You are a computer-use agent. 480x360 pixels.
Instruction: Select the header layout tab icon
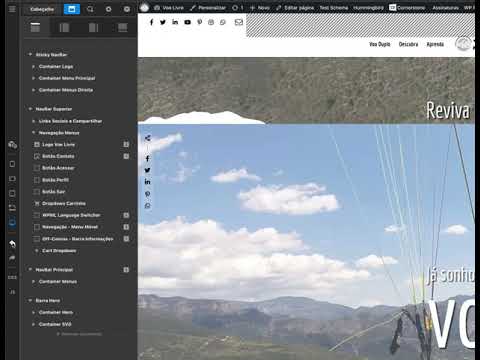click(x=35, y=27)
